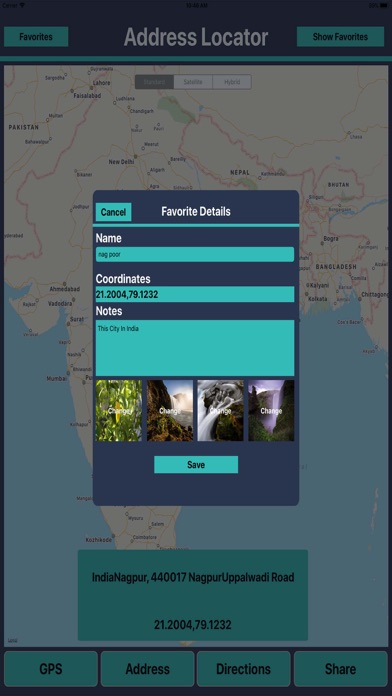Change the purple waterfall photo
Viewport: 392px width, 696px height.
(x=271, y=411)
